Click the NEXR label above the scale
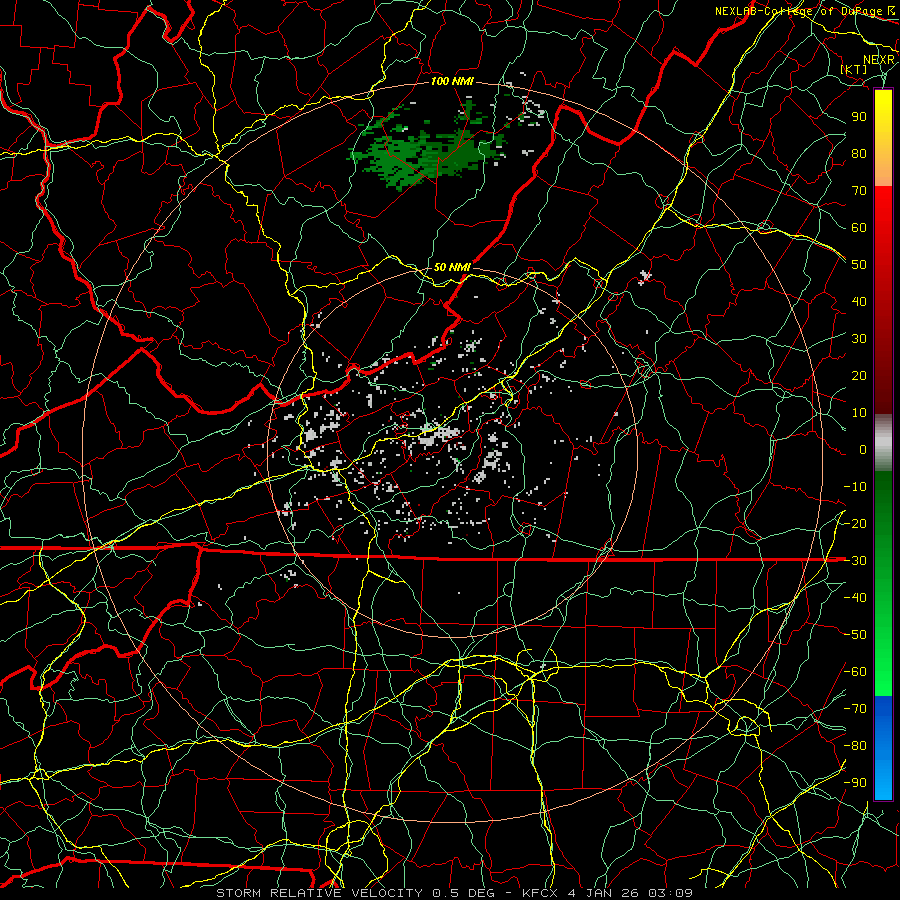Viewport: 900px width, 900px height. pyautogui.click(x=879, y=60)
